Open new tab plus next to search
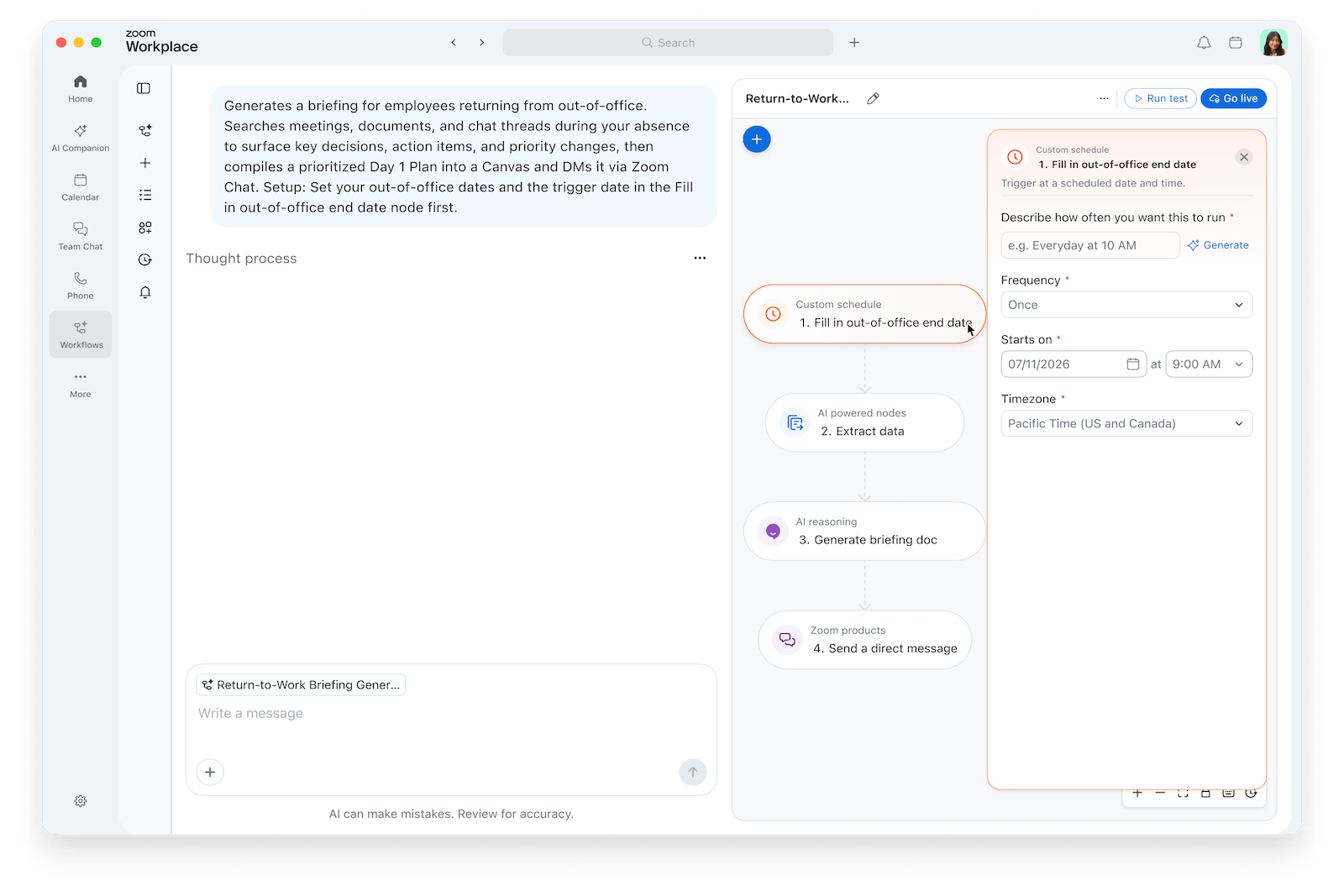Viewport: 1344px width, 896px height. 854,42
